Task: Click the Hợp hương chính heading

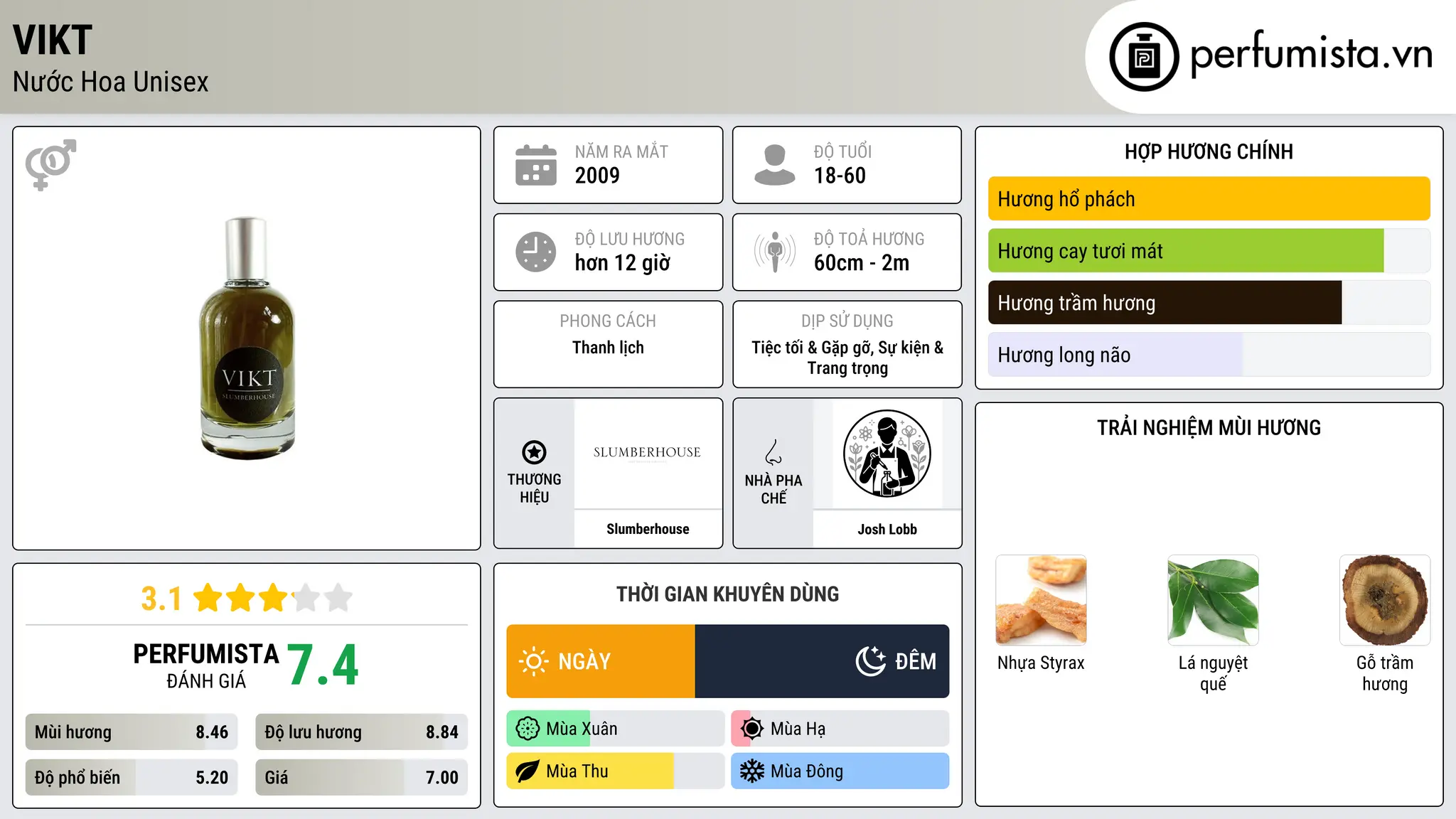Action: pyautogui.click(x=1209, y=151)
